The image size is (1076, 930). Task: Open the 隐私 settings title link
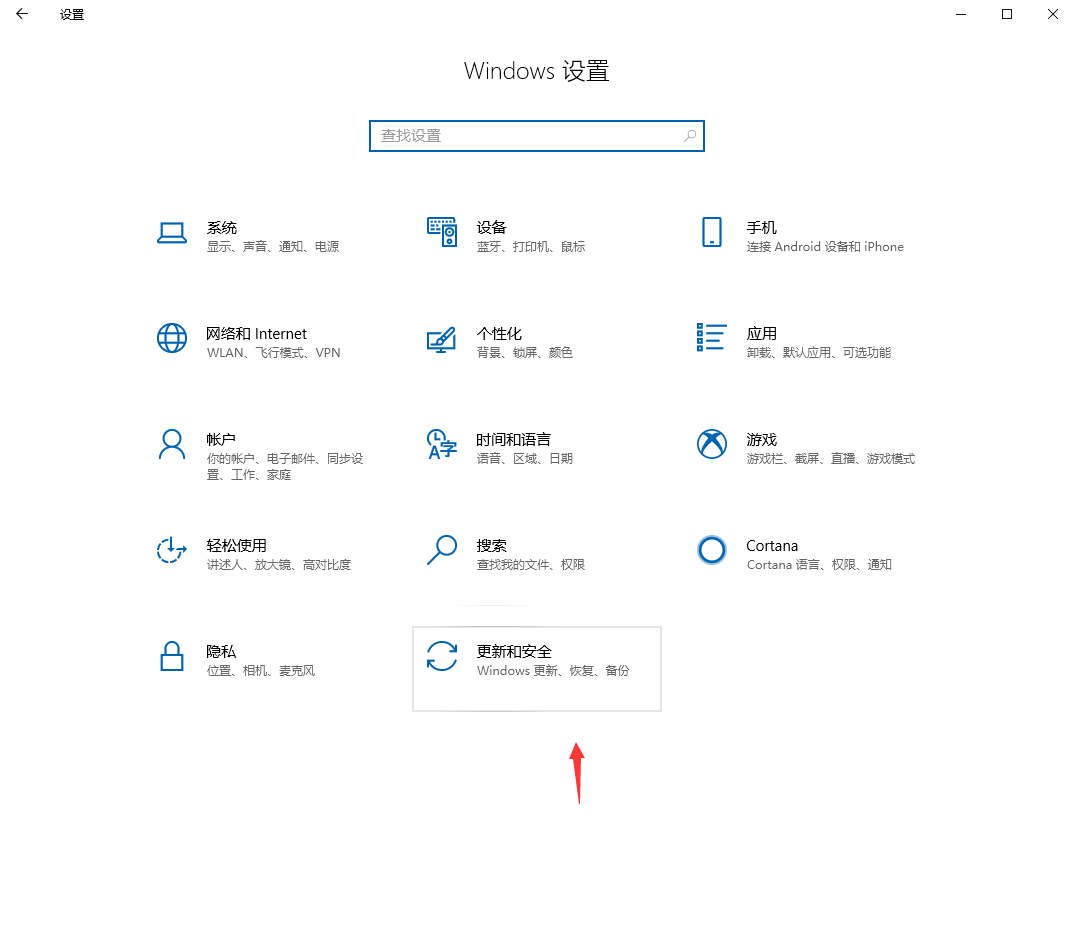click(221, 651)
